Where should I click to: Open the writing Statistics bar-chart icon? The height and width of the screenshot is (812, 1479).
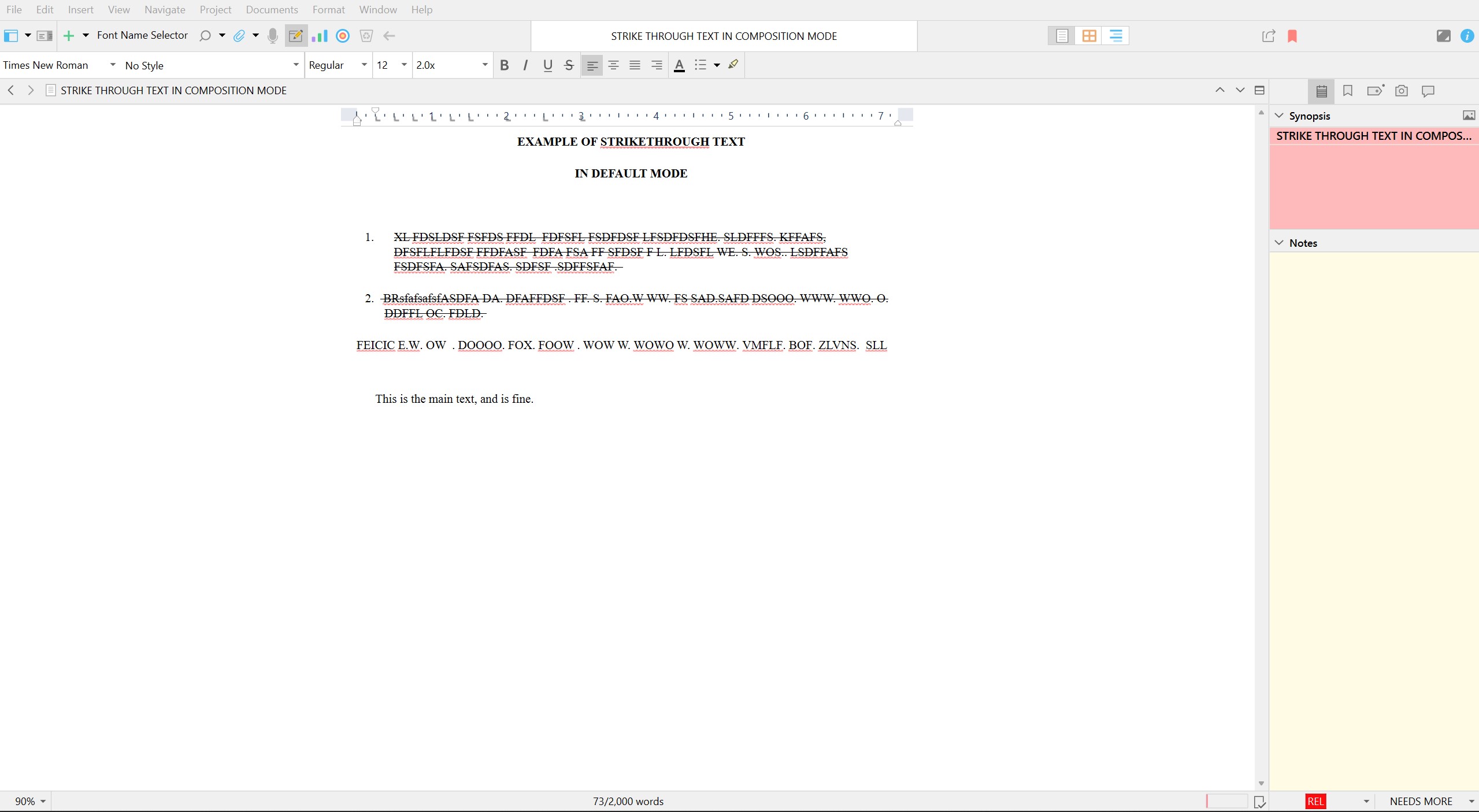[319, 35]
